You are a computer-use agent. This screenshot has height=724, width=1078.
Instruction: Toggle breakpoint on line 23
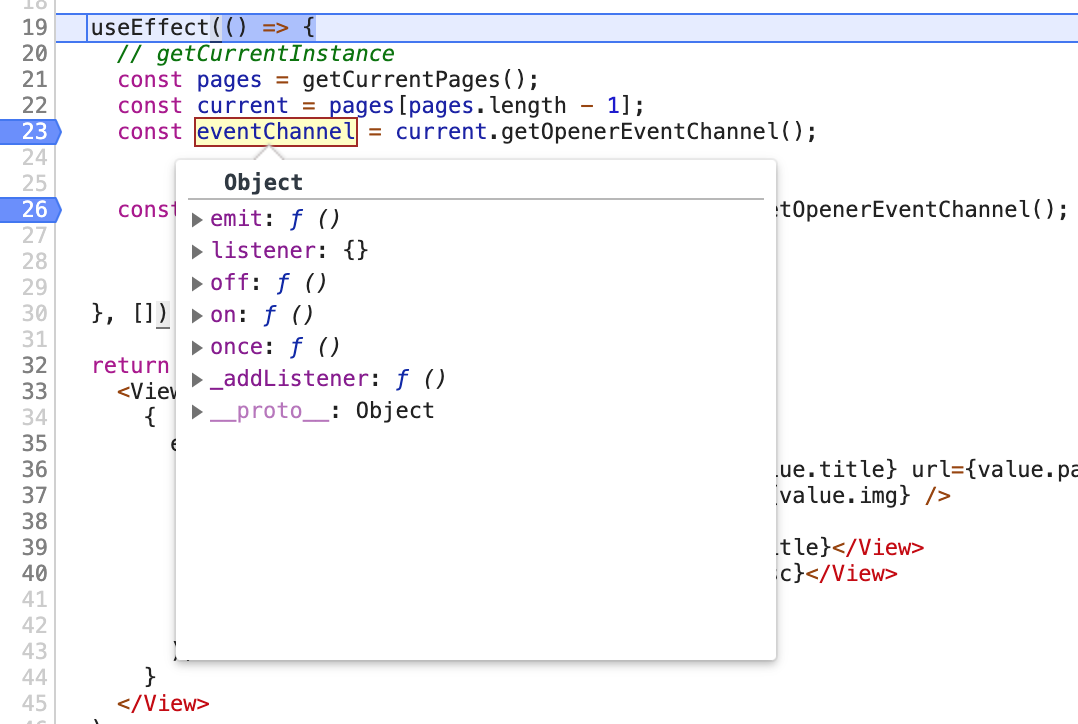coord(31,131)
